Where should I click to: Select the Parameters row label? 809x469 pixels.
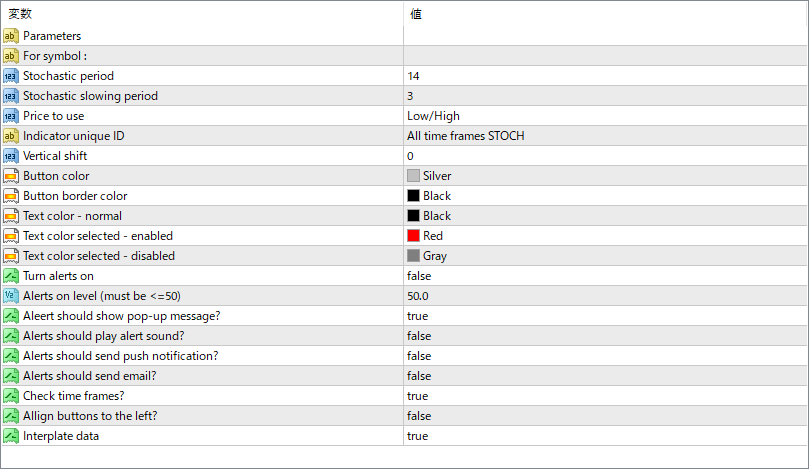tap(52, 36)
